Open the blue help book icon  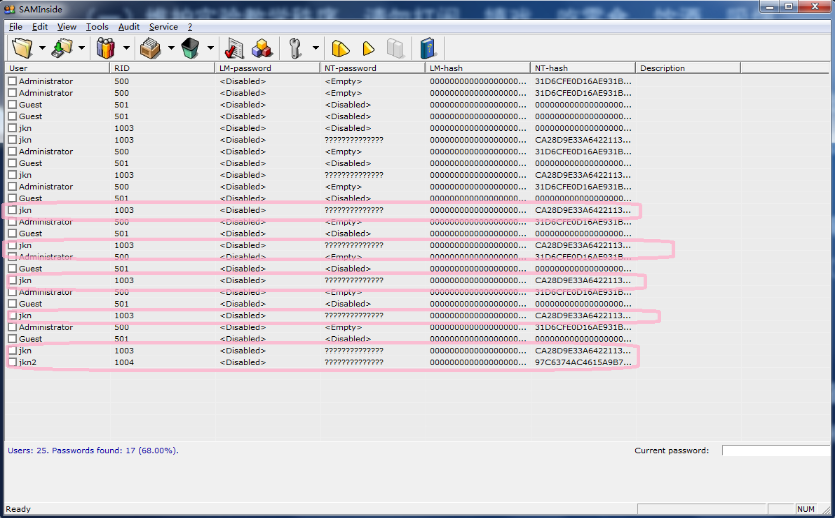(428, 49)
